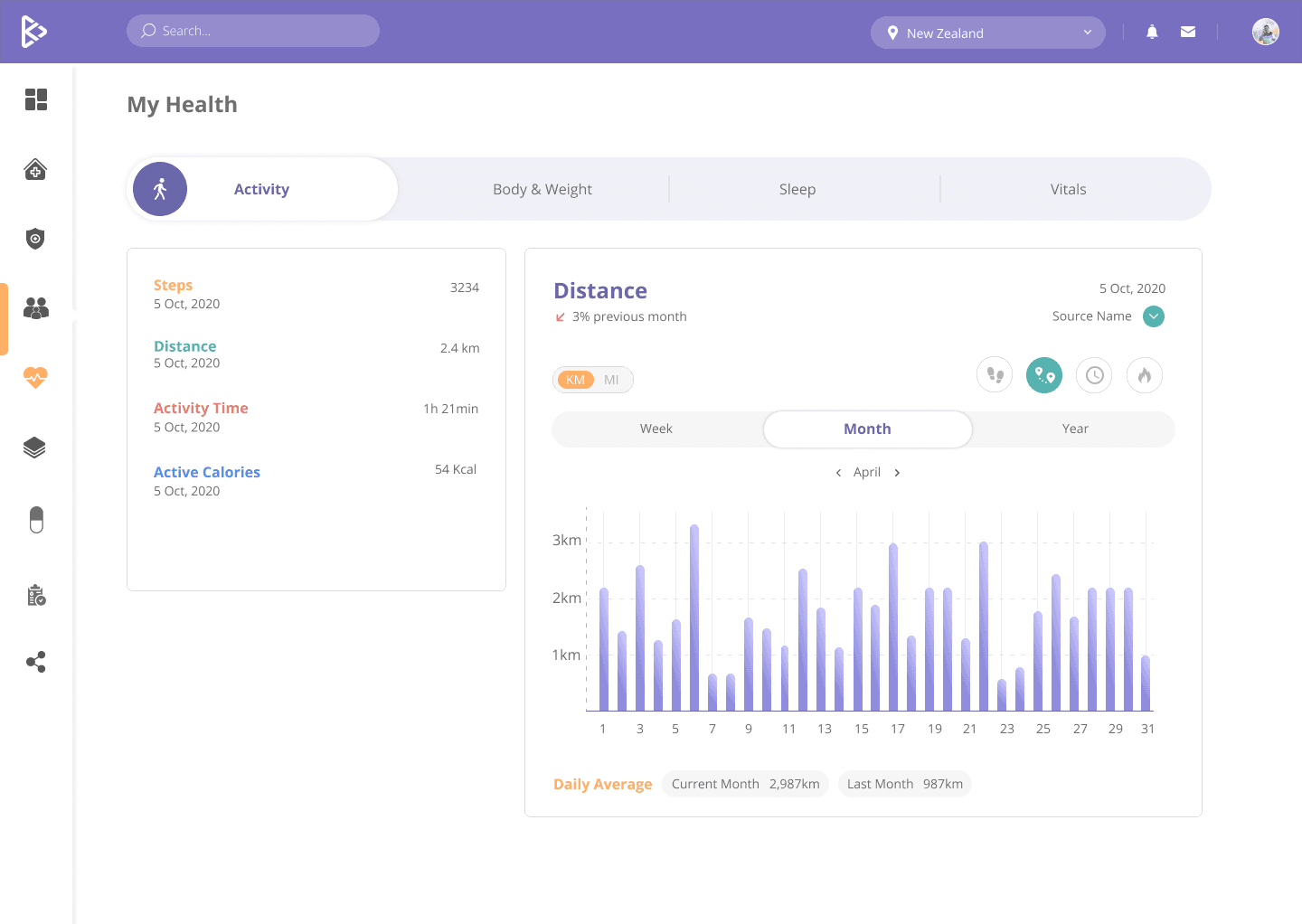Expand the Source Name dropdown
The width and height of the screenshot is (1302, 924).
1153,316
